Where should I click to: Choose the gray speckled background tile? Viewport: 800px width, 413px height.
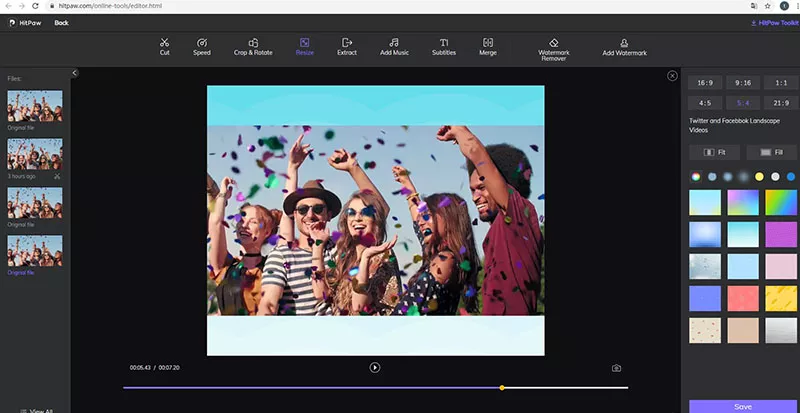click(x=705, y=266)
